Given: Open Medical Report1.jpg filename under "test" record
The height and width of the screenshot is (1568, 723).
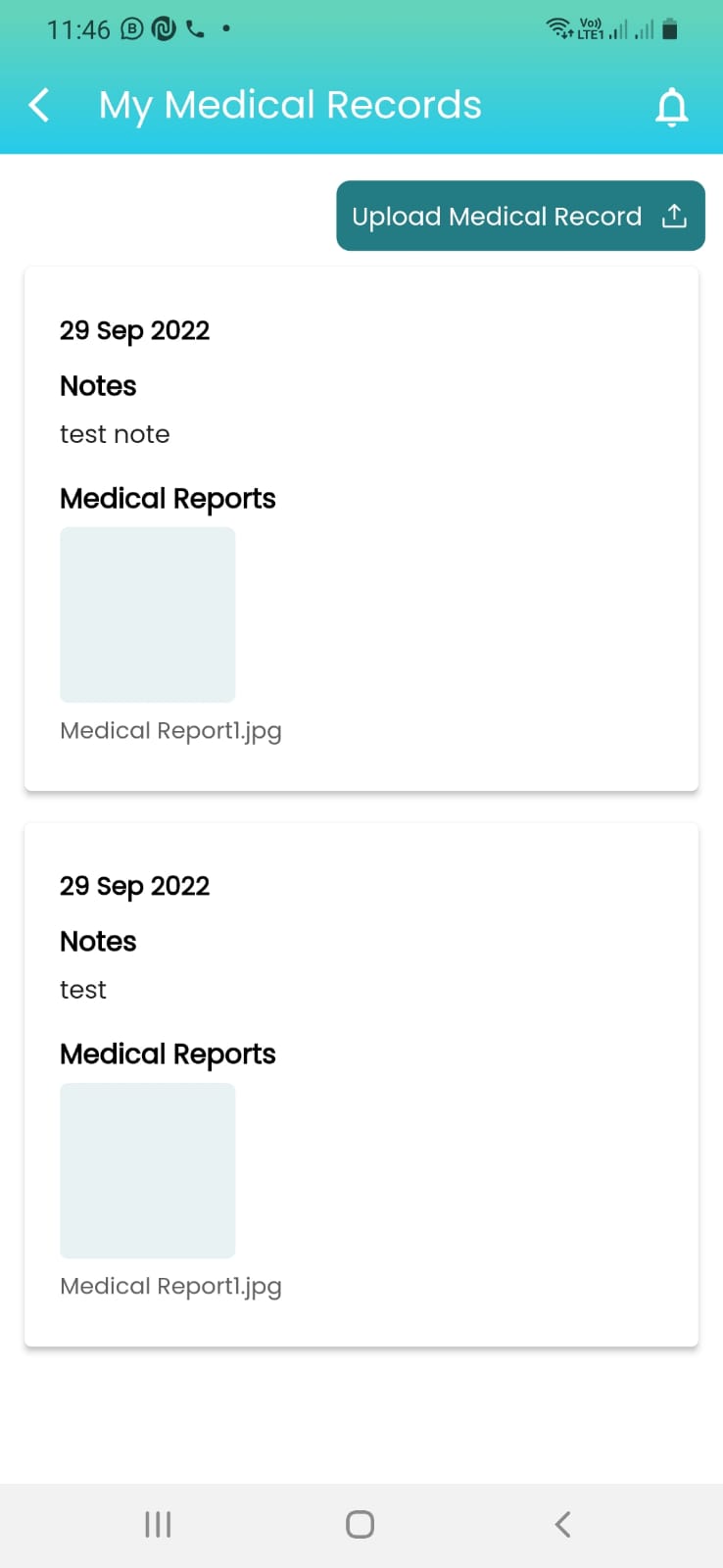Looking at the screenshot, I should click(x=170, y=1287).
